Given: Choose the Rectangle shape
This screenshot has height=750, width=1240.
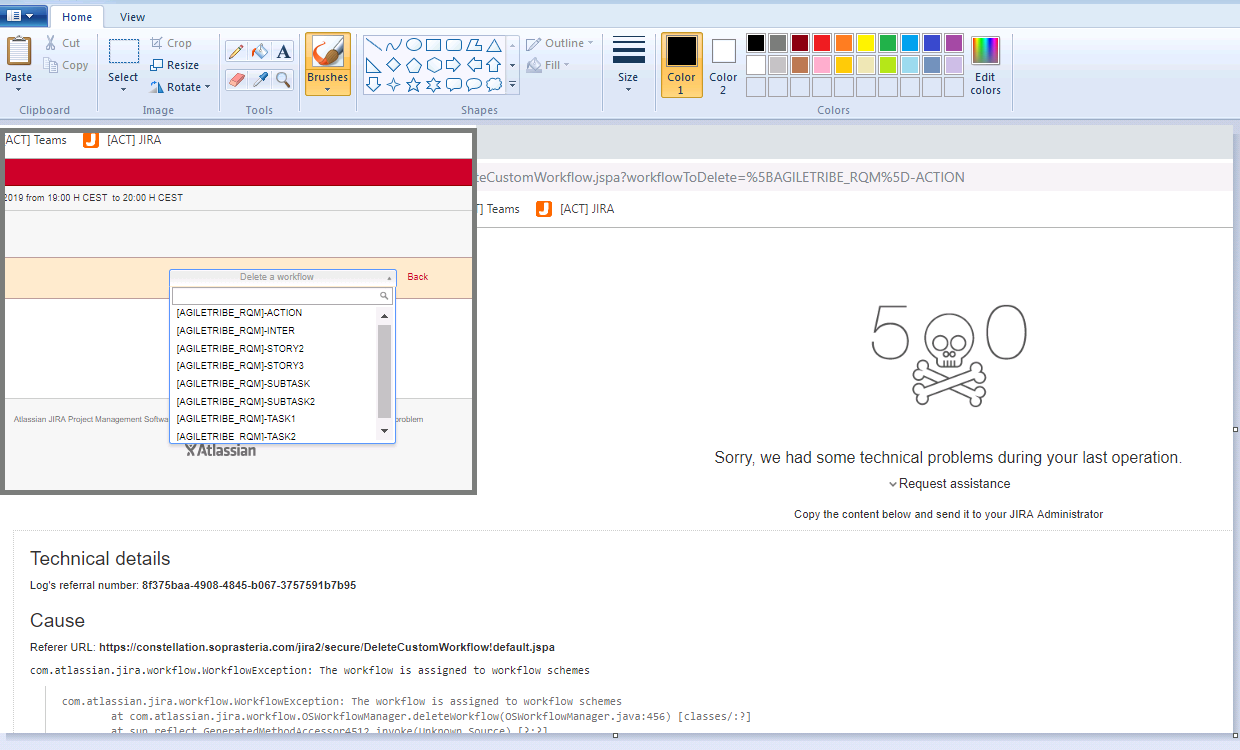Looking at the screenshot, I should (x=433, y=45).
